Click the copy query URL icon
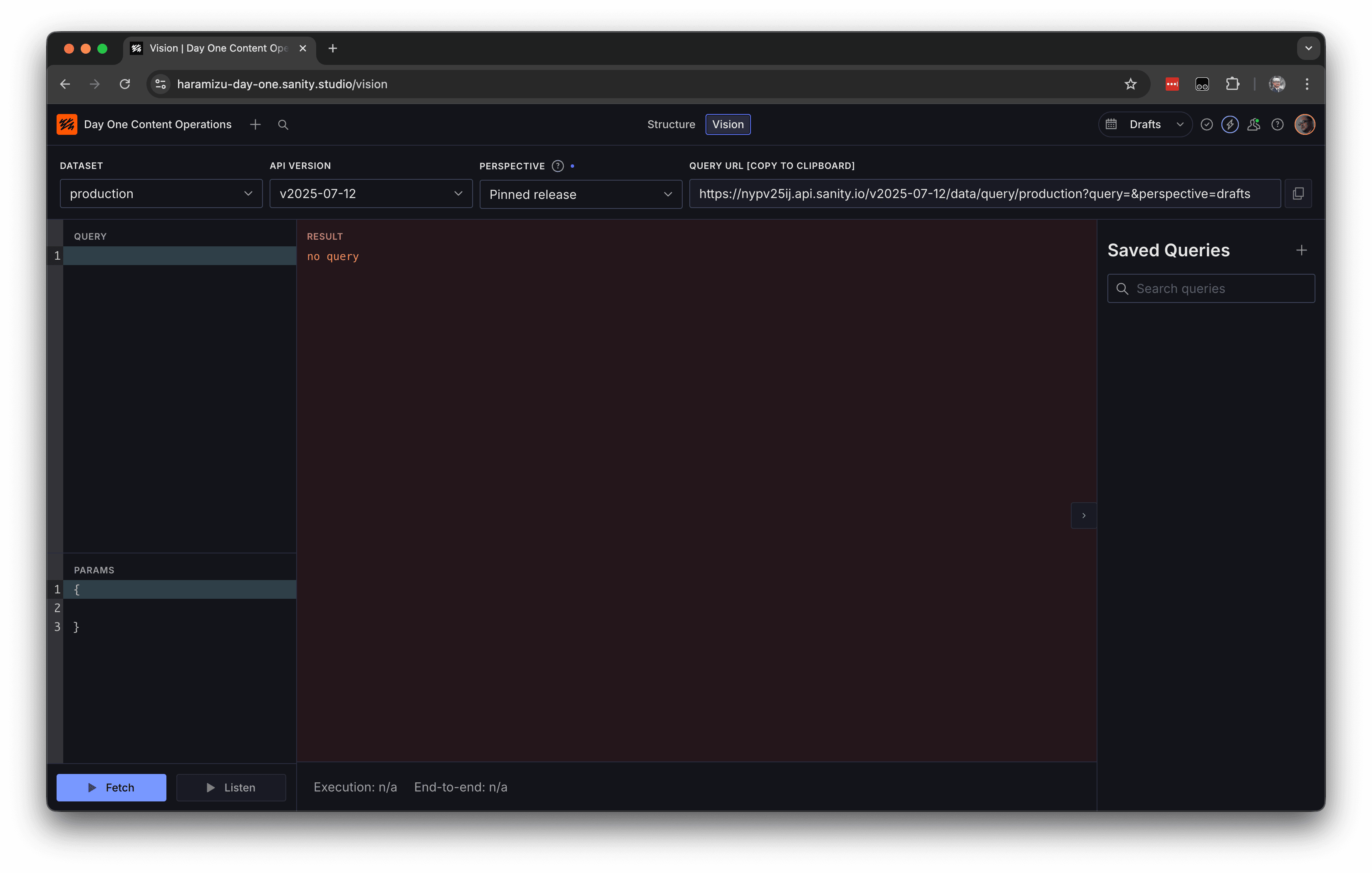 [1298, 194]
